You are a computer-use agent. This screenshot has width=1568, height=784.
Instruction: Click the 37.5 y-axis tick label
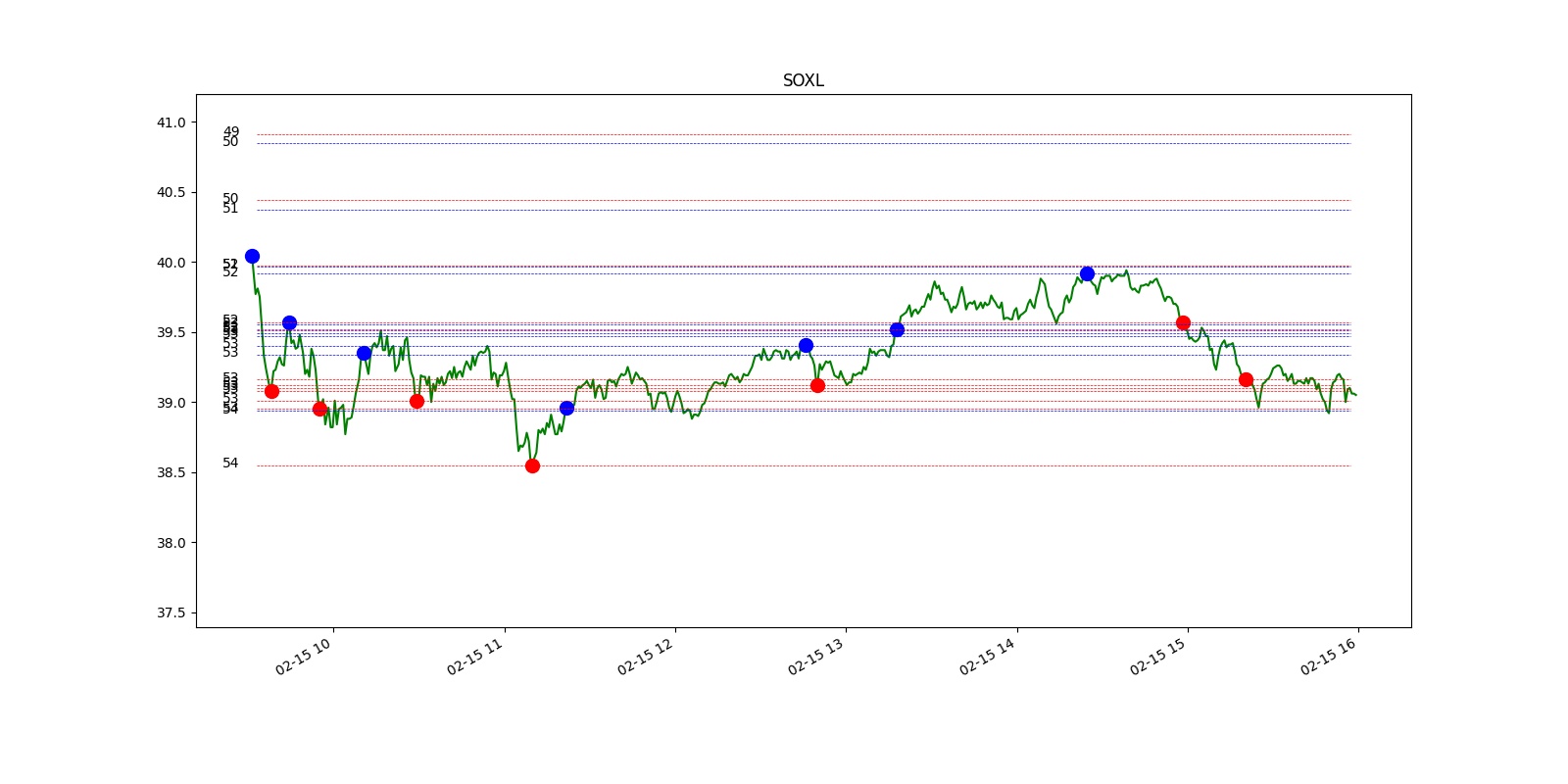[x=171, y=612]
